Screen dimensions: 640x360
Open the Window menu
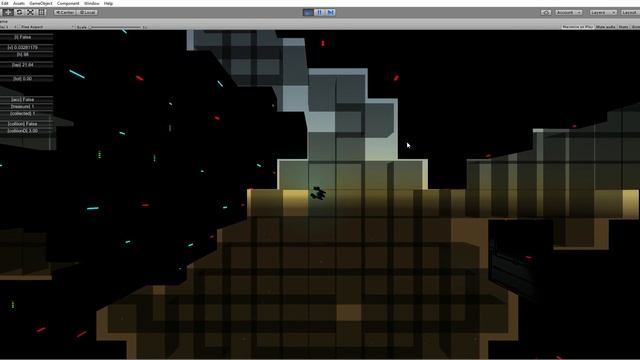pyautogui.click(x=91, y=3)
